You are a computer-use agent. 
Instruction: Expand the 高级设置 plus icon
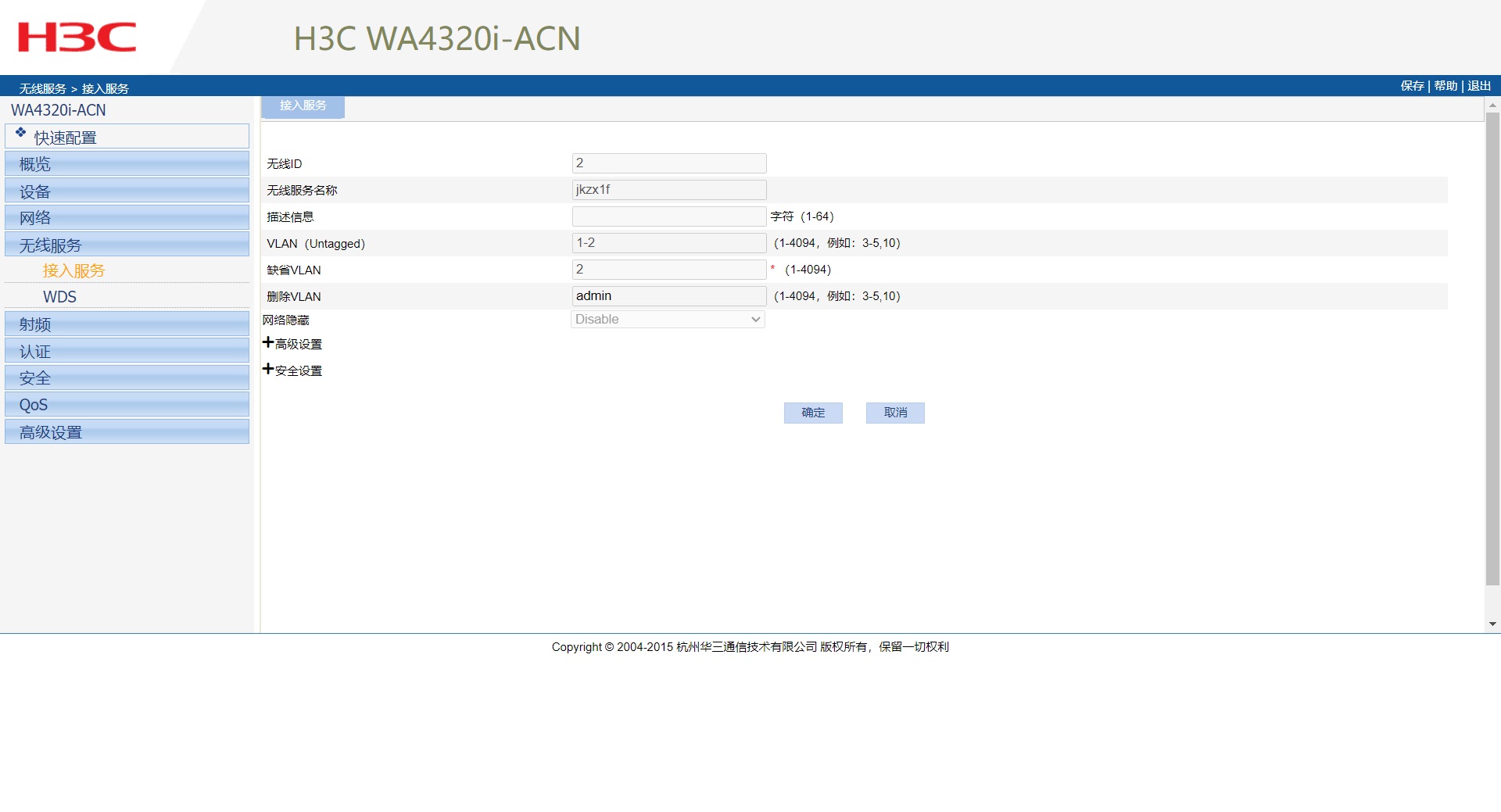point(268,342)
